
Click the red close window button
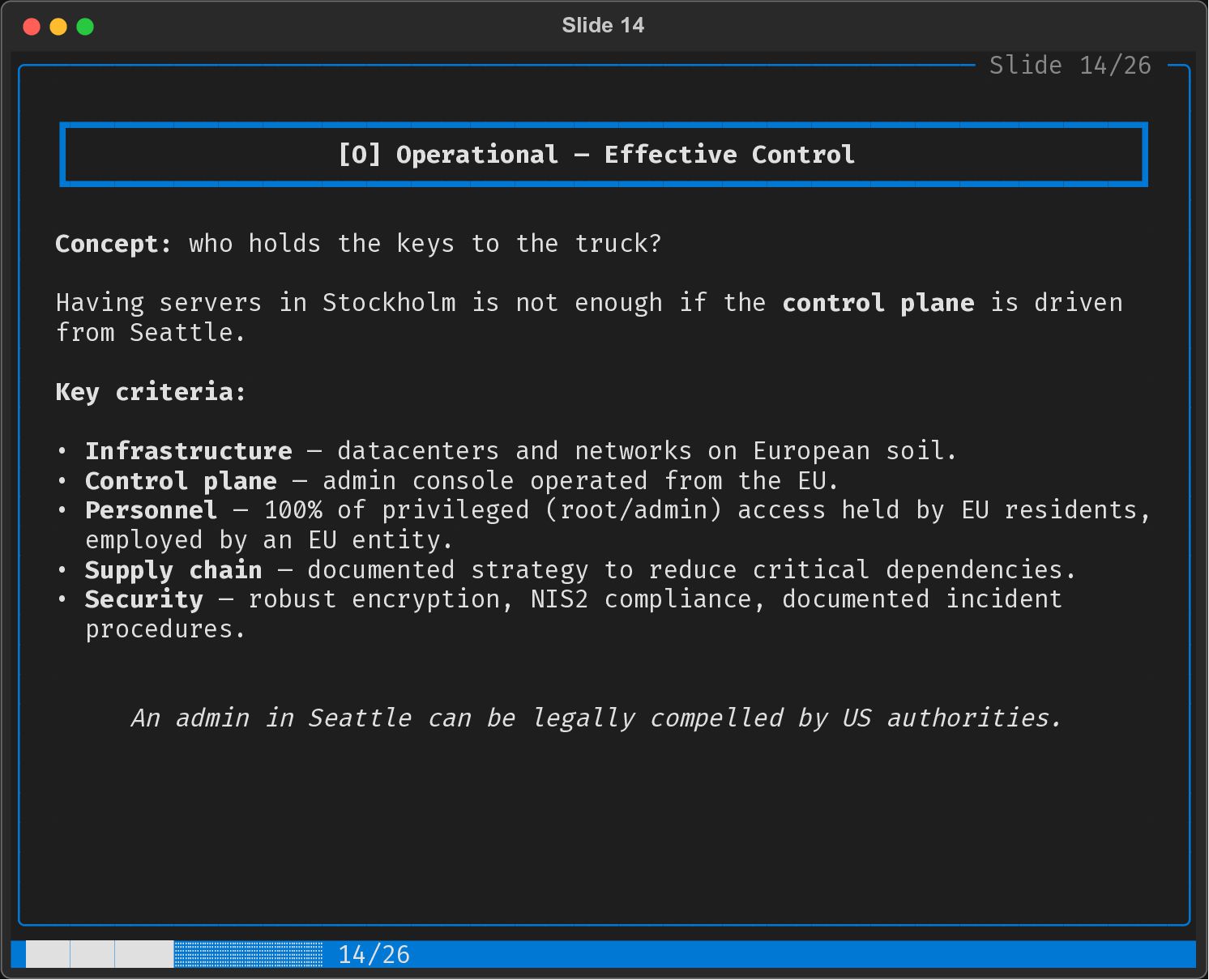[32, 27]
